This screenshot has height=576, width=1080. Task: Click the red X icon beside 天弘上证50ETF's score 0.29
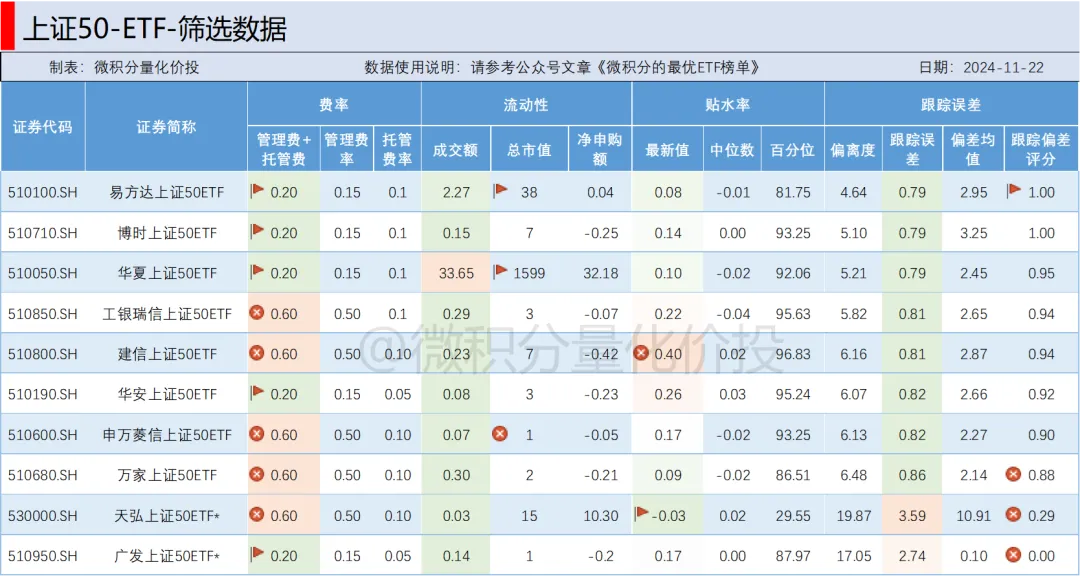tap(1014, 515)
